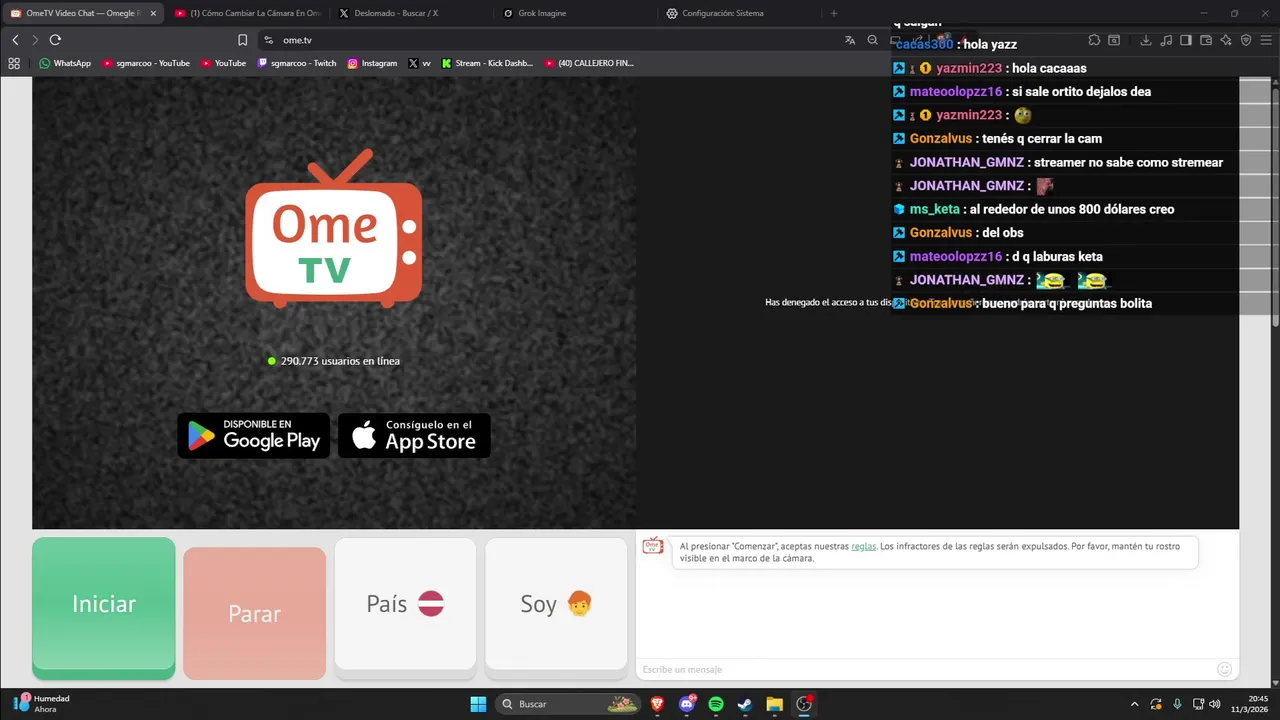Toggle the browser sidebar panel icon
The image size is (1280, 720).
tap(1186, 40)
